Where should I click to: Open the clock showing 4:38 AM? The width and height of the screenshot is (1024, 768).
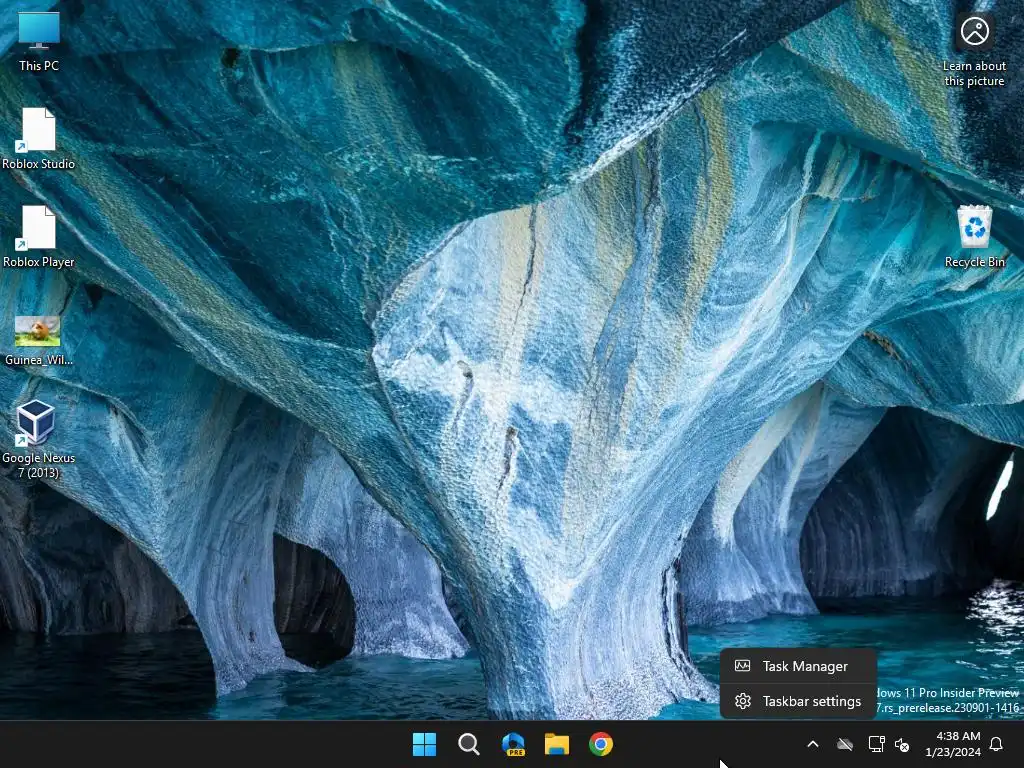(x=953, y=744)
